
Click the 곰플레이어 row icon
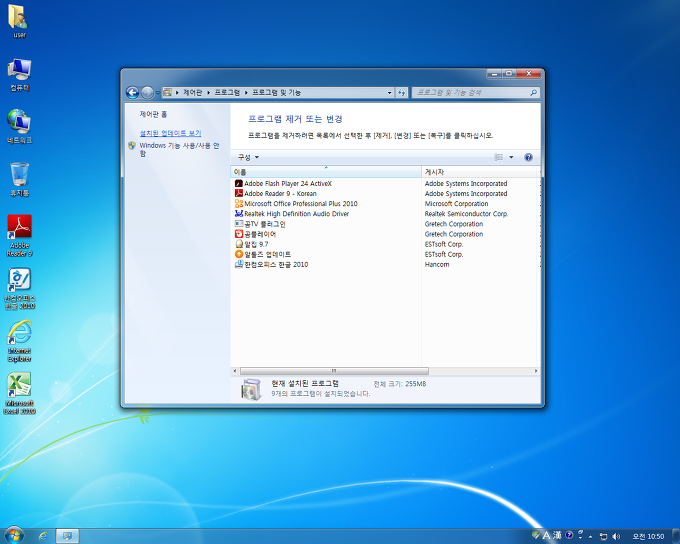[239, 234]
